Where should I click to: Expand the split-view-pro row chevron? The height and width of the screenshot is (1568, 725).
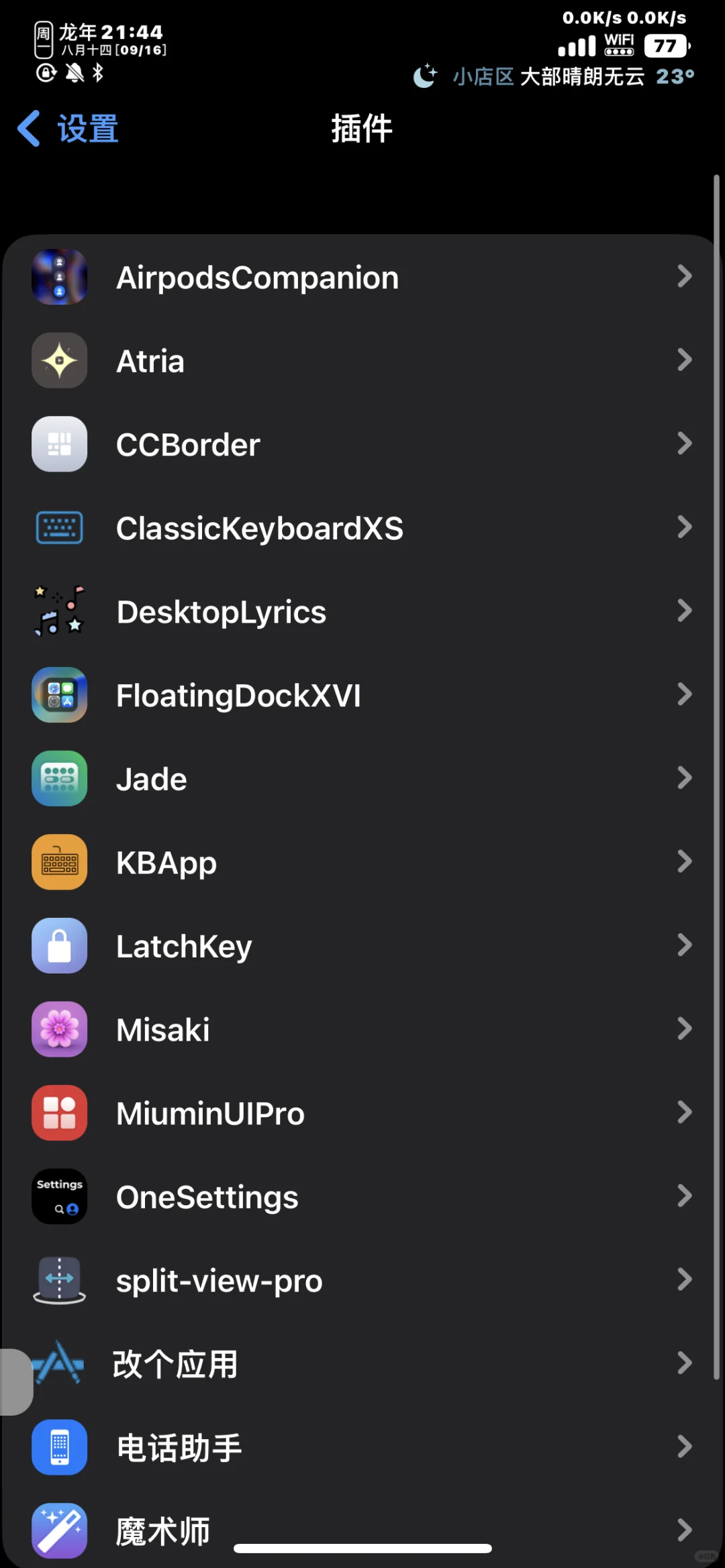684,1280
